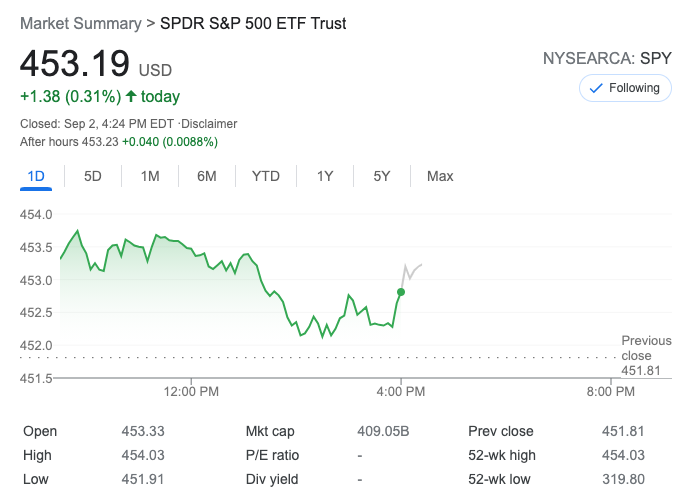687x499 pixels.
Task: Select the 1D time range tab
Action: click(x=36, y=176)
